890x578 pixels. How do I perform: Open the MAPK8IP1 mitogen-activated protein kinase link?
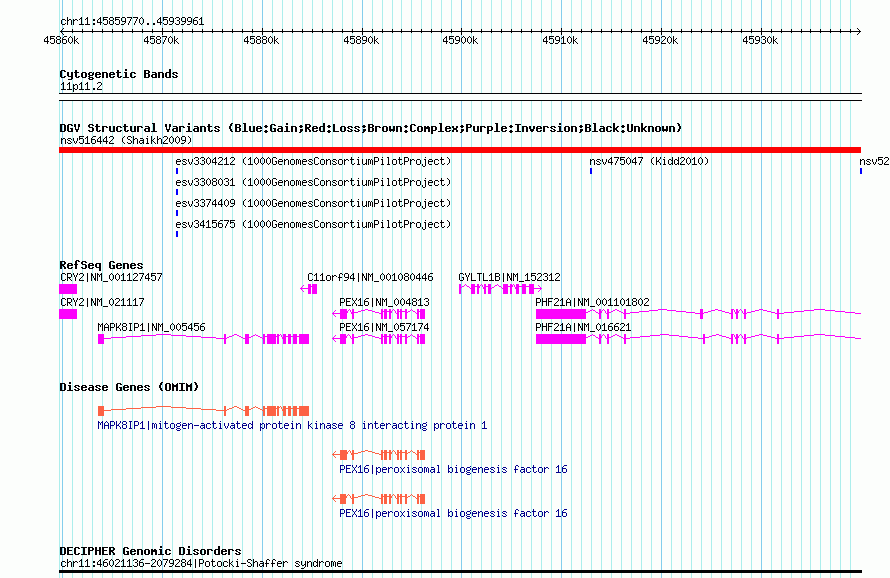[292, 425]
